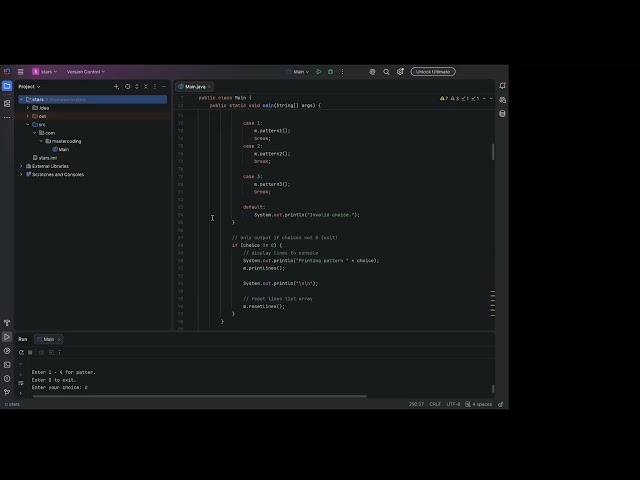Stop the running Main process
The width and height of the screenshot is (640, 480).
pos(30,353)
